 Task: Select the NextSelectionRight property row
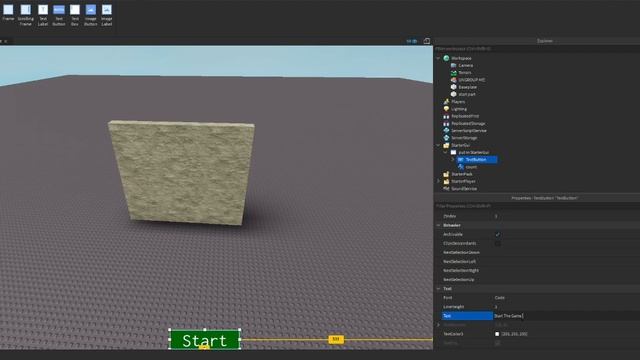tap(537, 270)
